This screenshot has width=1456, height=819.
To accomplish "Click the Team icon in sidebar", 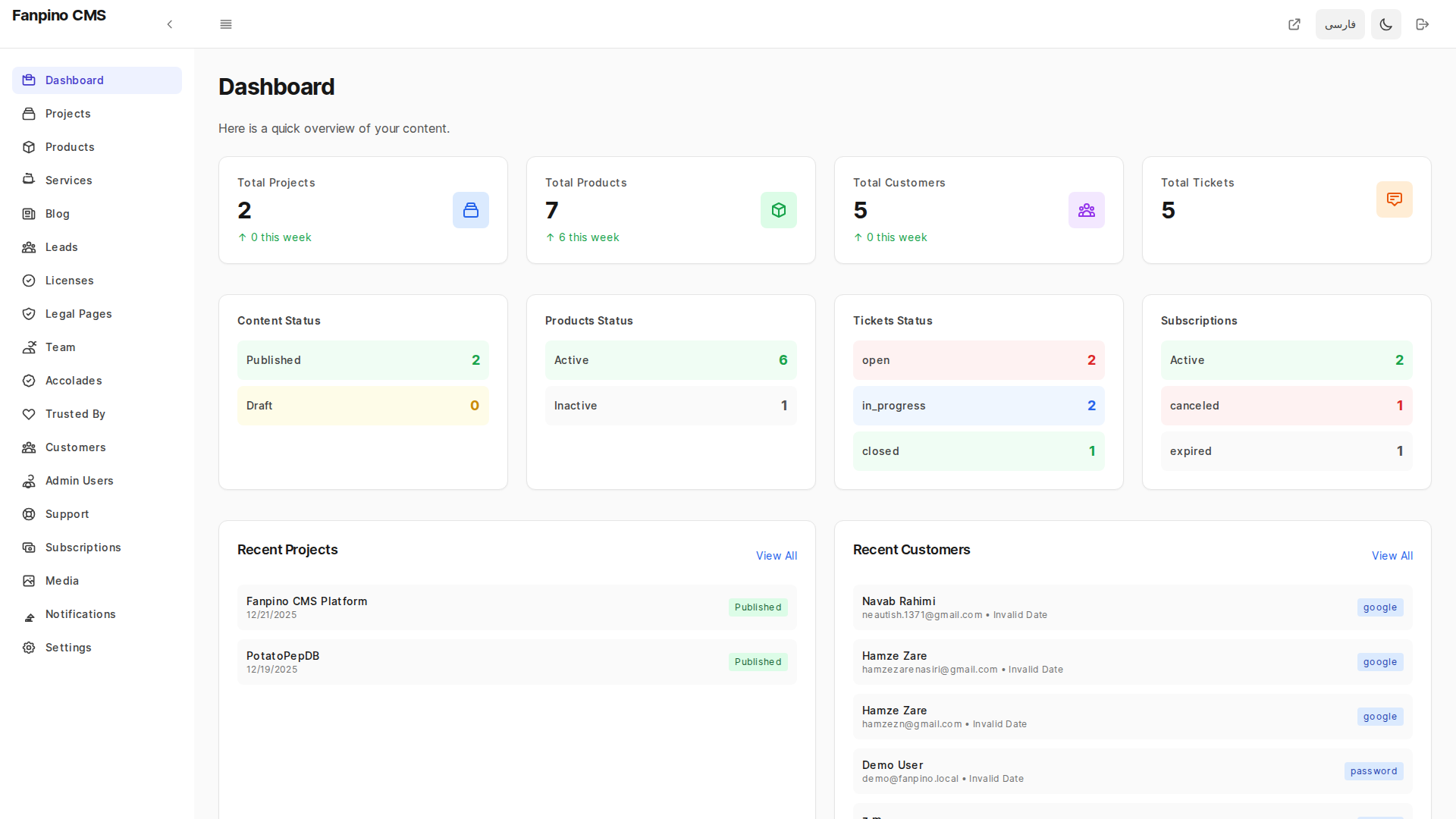I will point(29,347).
